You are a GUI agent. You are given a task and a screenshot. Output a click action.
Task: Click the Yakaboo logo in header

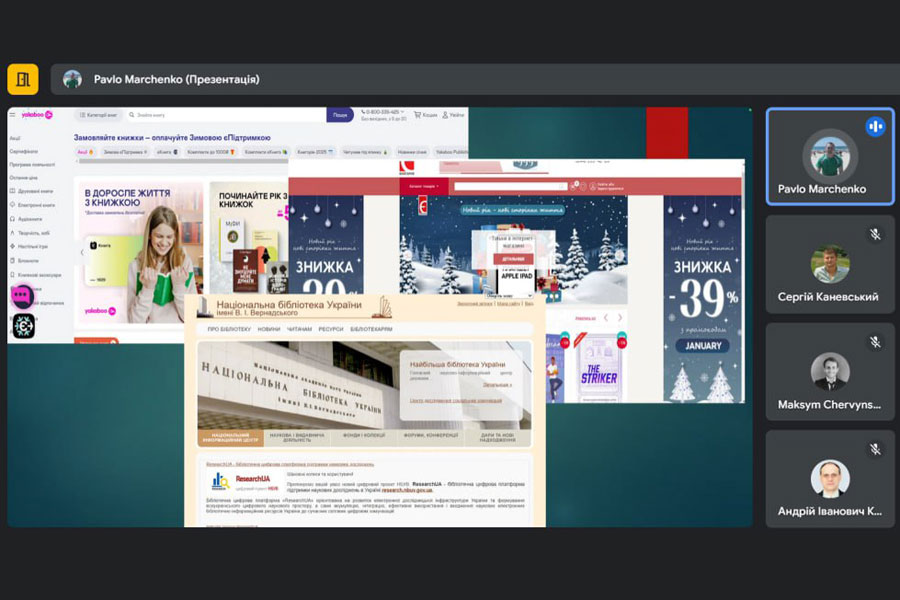37,115
